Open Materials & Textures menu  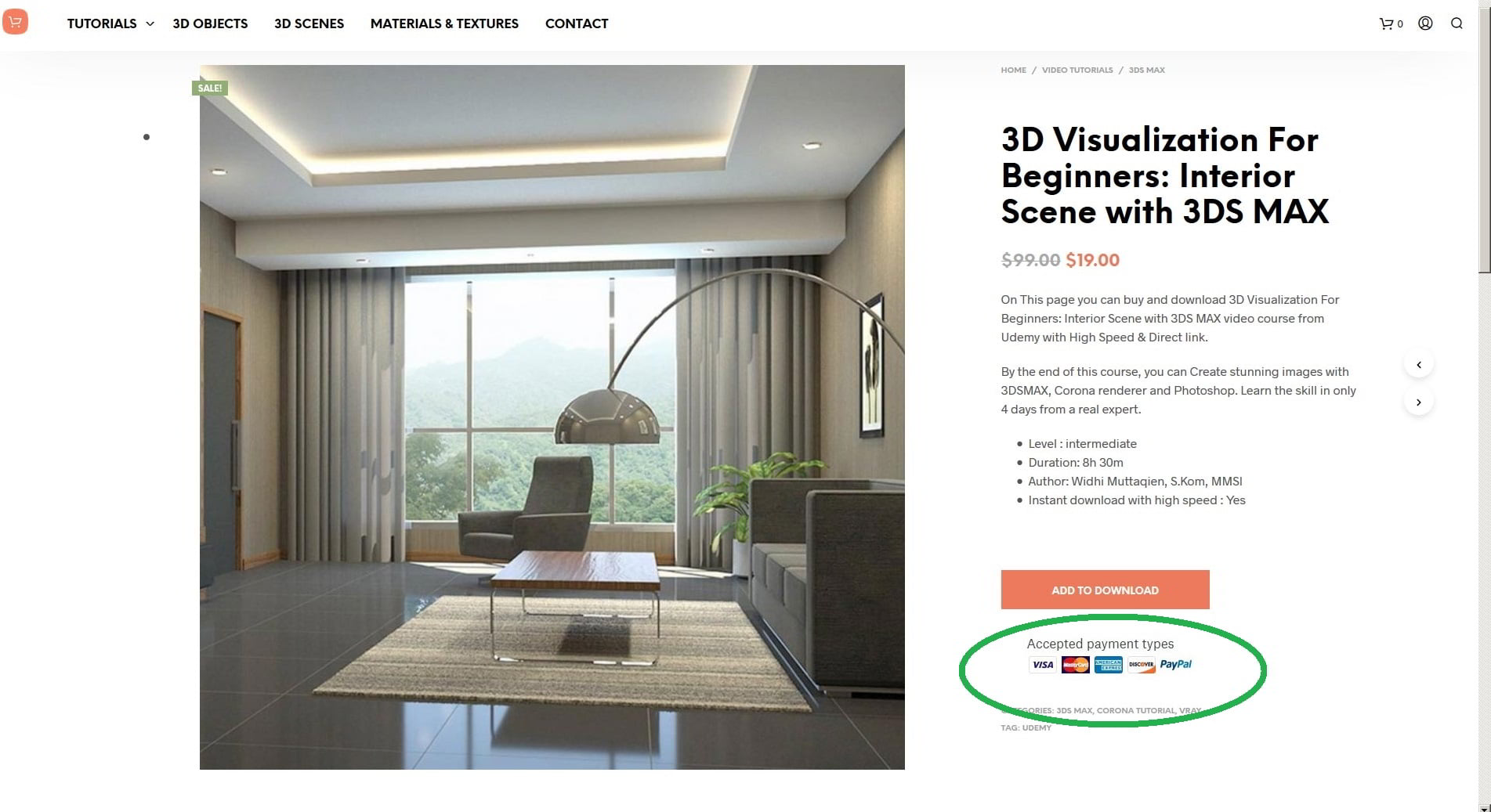click(x=444, y=23)
